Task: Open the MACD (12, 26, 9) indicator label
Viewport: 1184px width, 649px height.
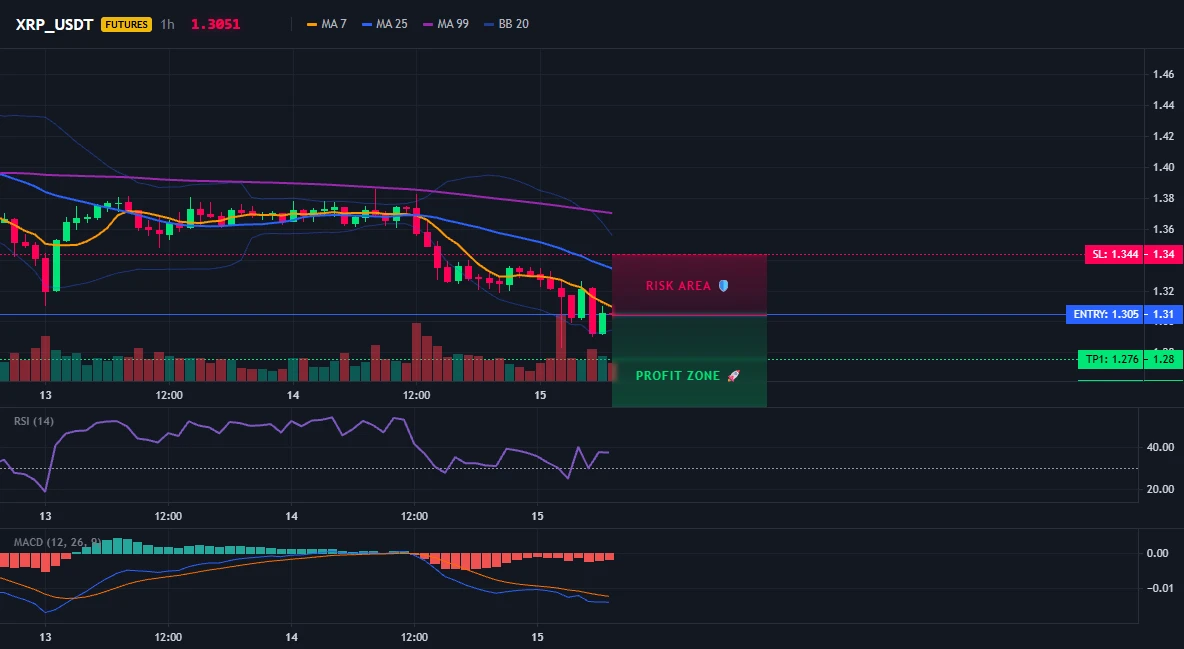Action: (x=57, y=542)
